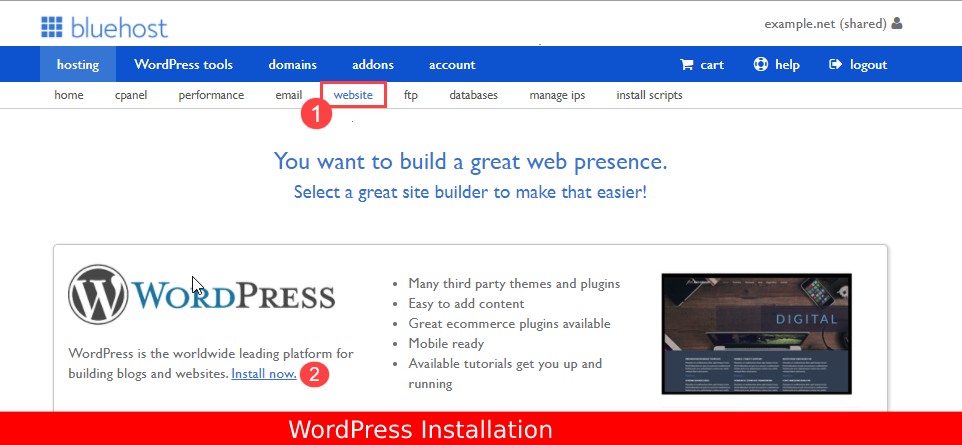
Task: Click 'Select a great site builder' subheading
Action: tap(470, 192)
